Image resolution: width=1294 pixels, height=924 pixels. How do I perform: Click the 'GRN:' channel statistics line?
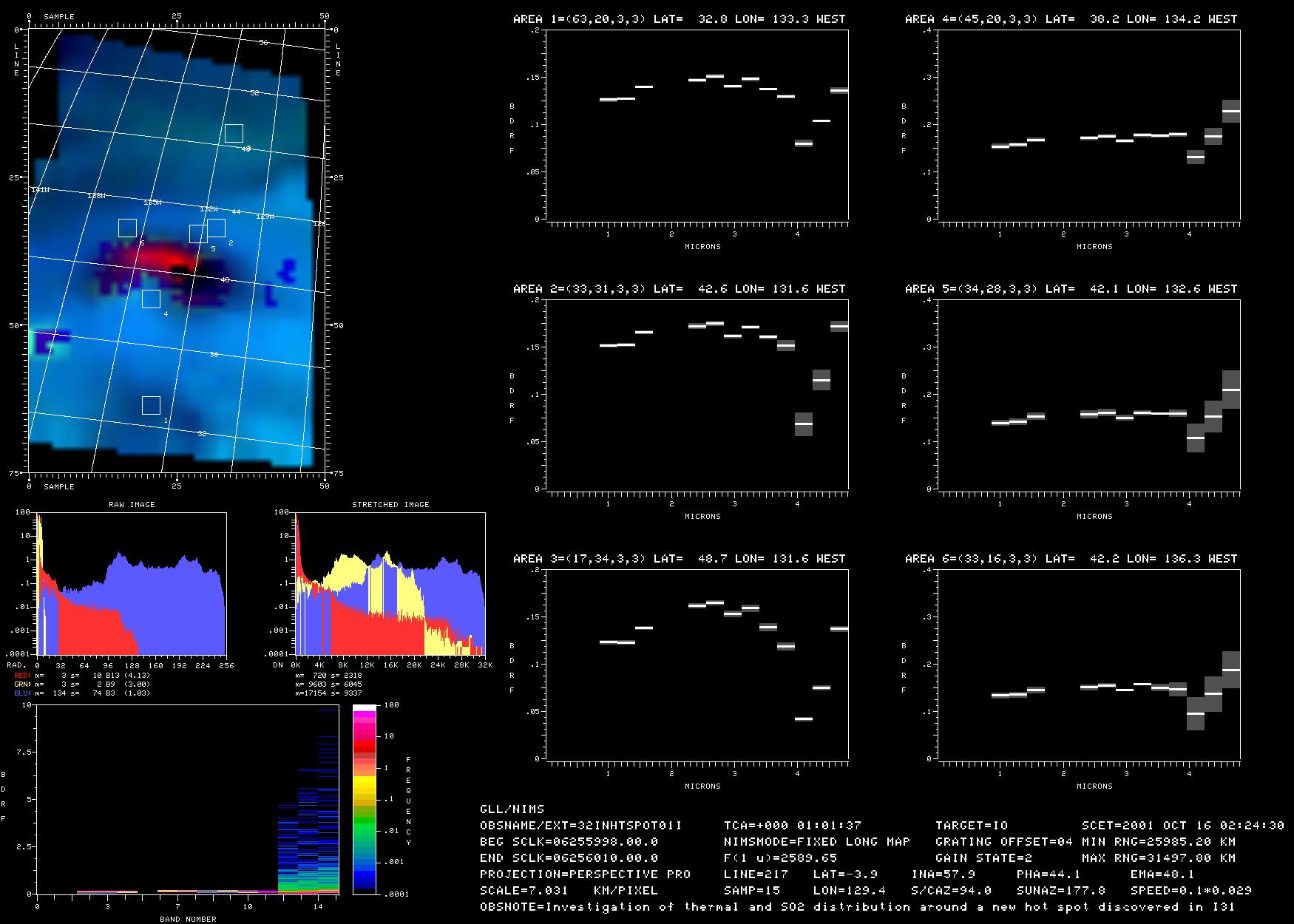(x=82, y=684)
